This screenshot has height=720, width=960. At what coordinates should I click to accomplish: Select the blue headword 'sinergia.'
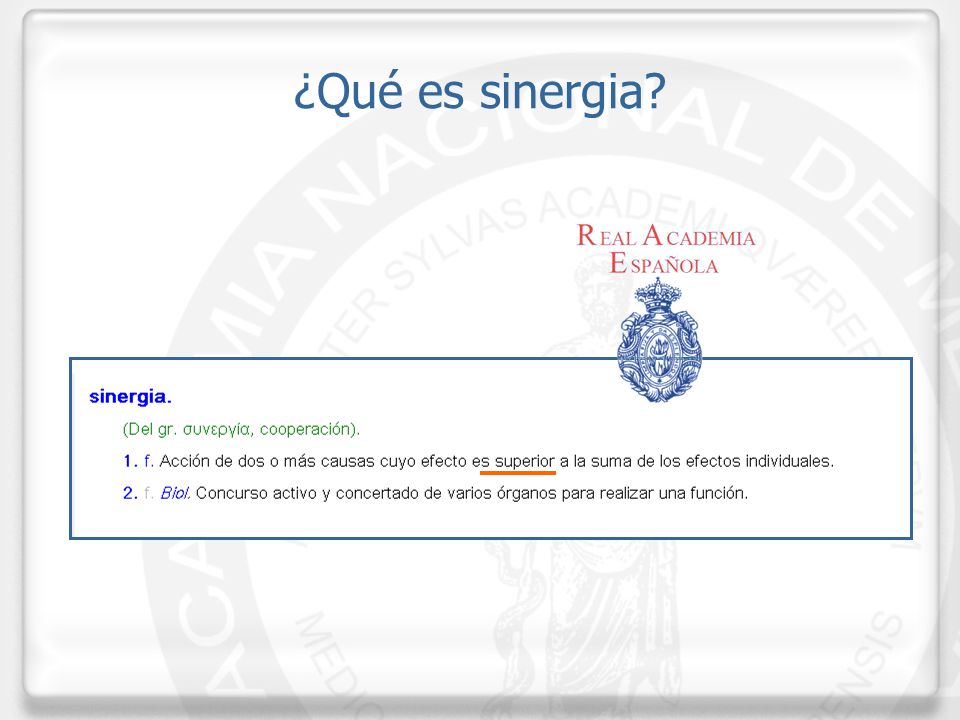(x=130, y=397)
